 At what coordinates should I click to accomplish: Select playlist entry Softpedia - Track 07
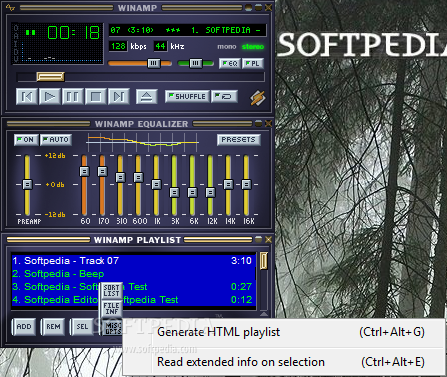pos(134,261)
